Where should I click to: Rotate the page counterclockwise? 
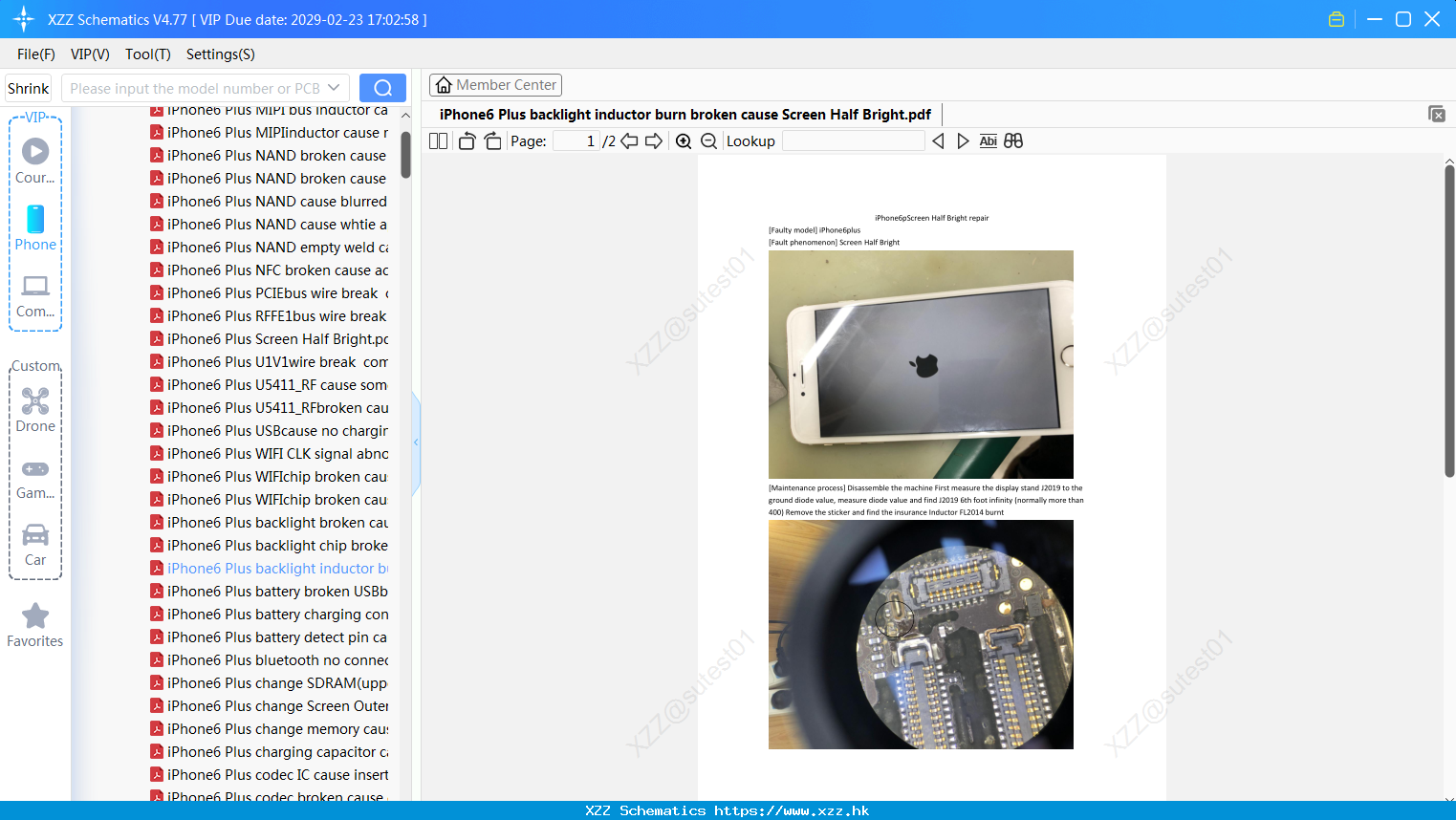point(467,141)
